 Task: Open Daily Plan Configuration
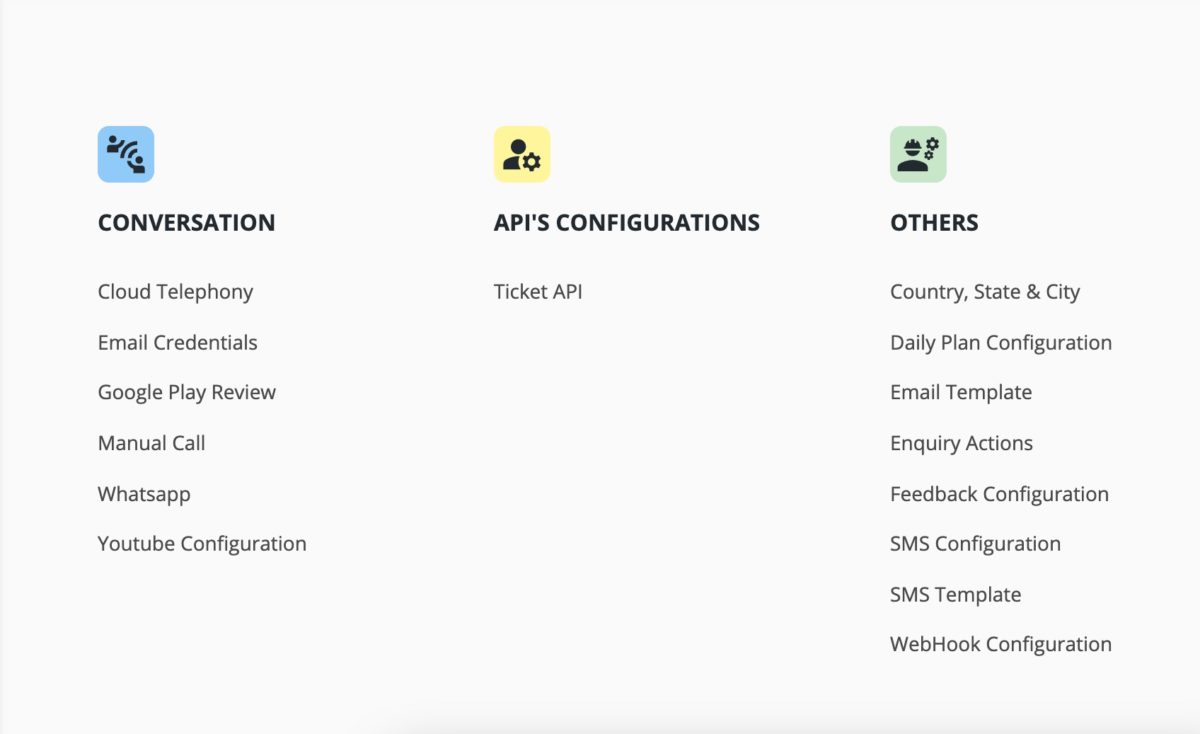(x=1001, y=343)
